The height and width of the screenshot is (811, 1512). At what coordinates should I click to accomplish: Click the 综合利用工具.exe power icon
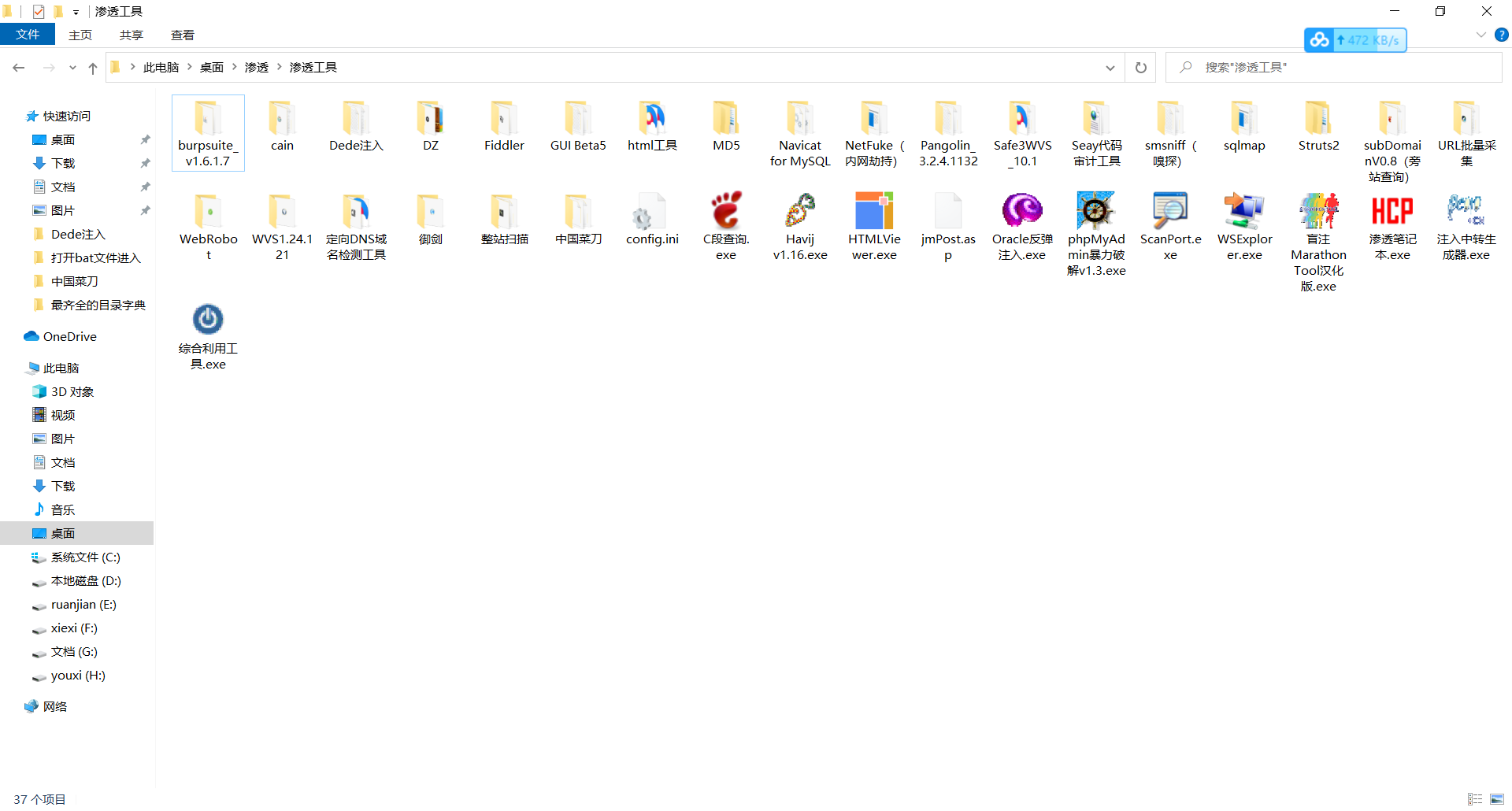tap(208, 320)
